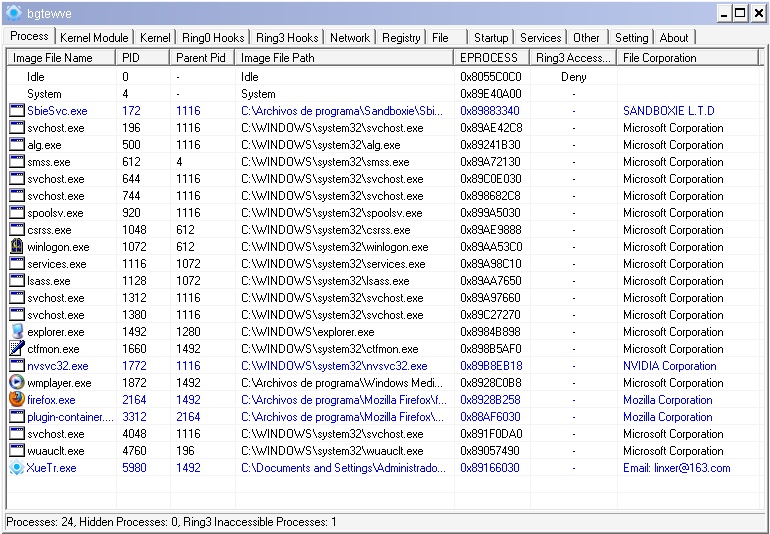Select the System process name in Image File Name column
Screen dimensions: 770x534
[44, 94]
